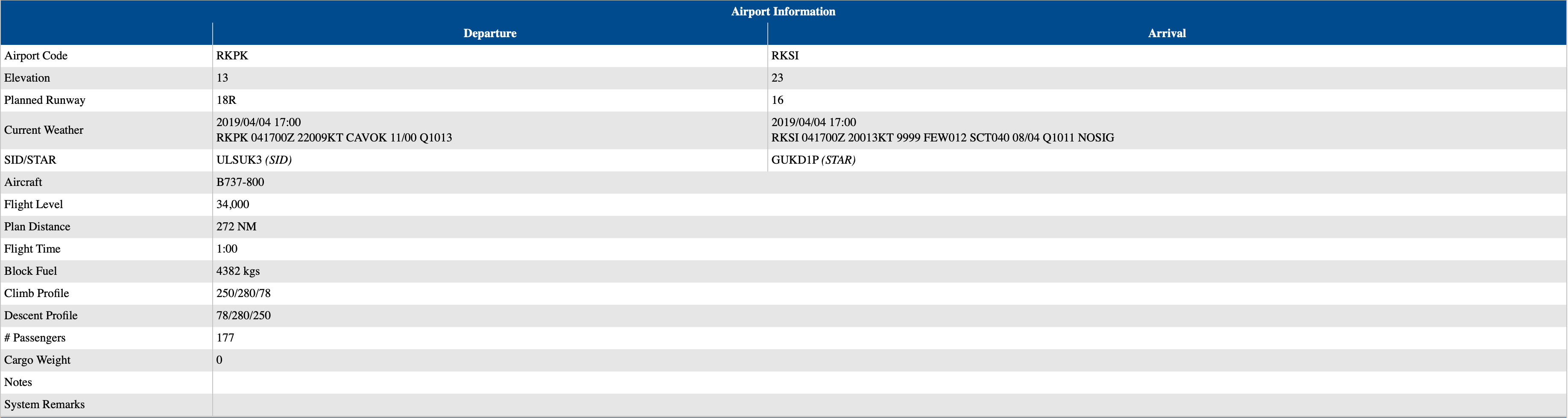
Task: Select arrival airport code RKSI
Action: pyautogui.click(x=784, y=56)
